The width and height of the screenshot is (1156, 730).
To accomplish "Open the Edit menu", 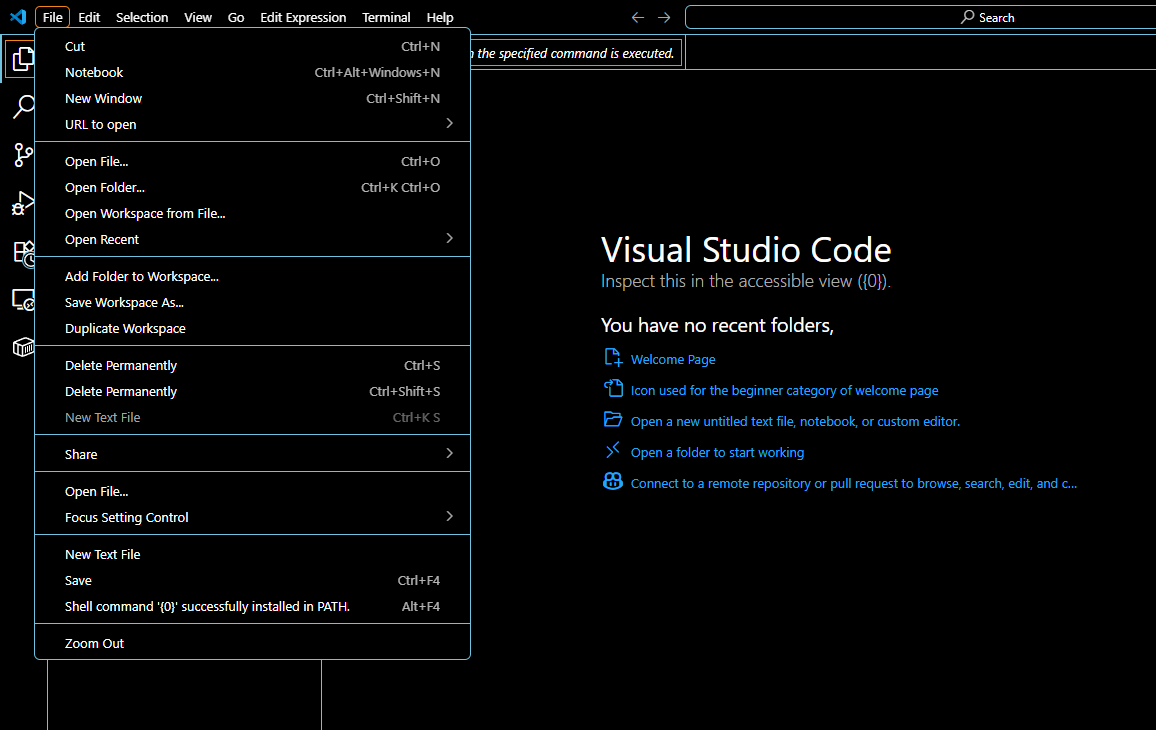I will [89, 17].
